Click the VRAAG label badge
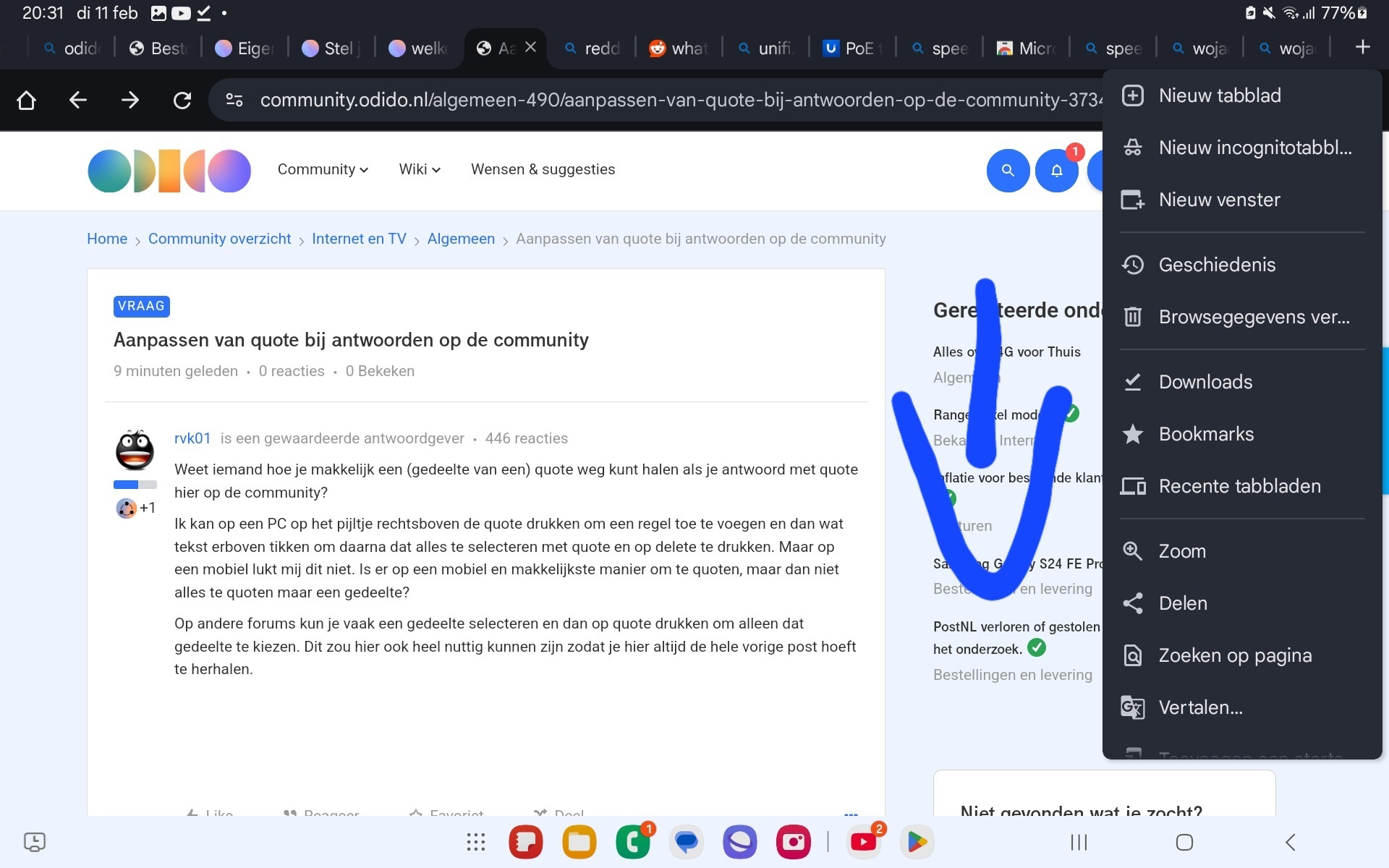1389x868 pixels. point(142,306)
